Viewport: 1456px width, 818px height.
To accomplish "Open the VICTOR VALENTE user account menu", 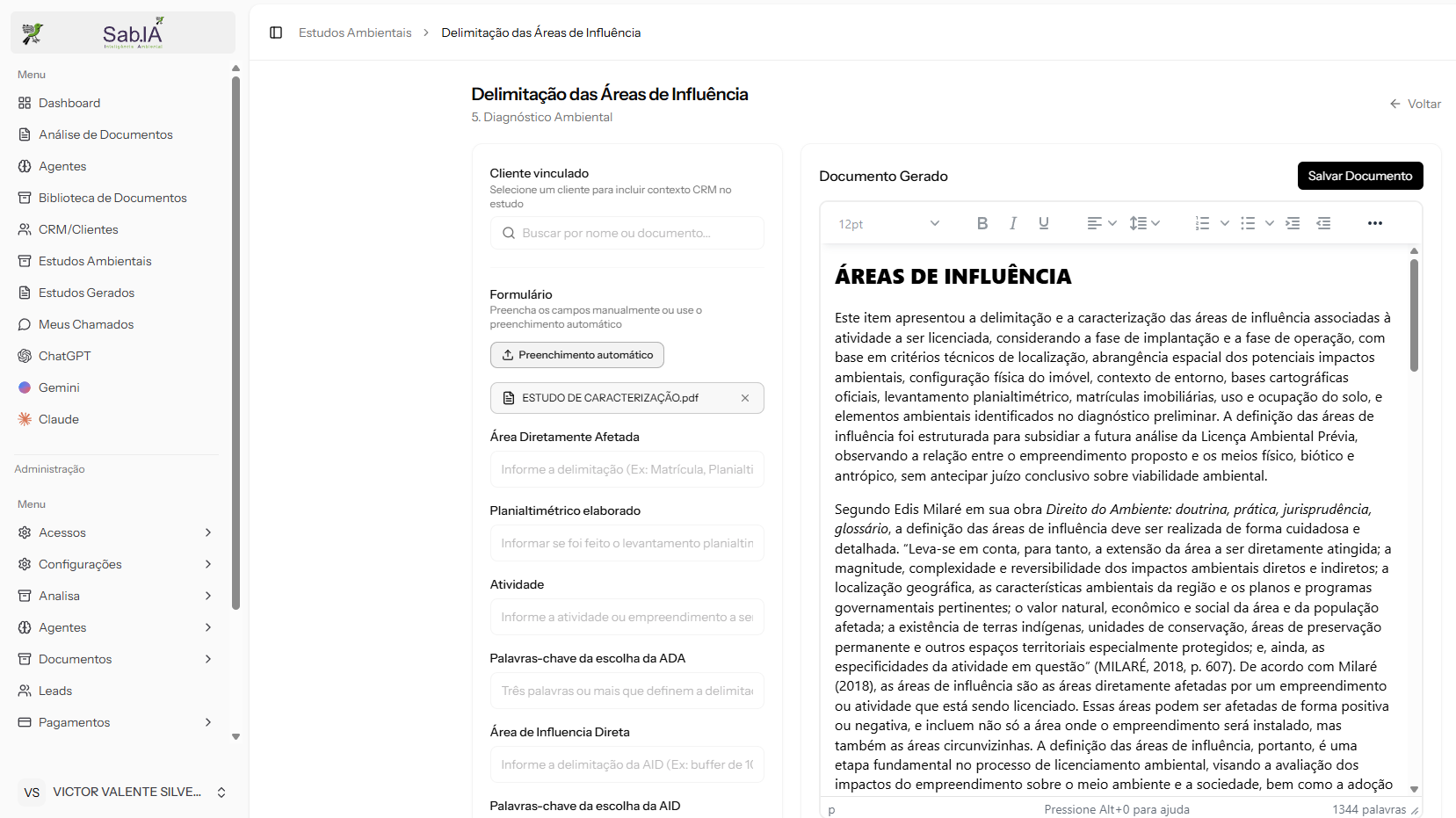I will point(123,792).
